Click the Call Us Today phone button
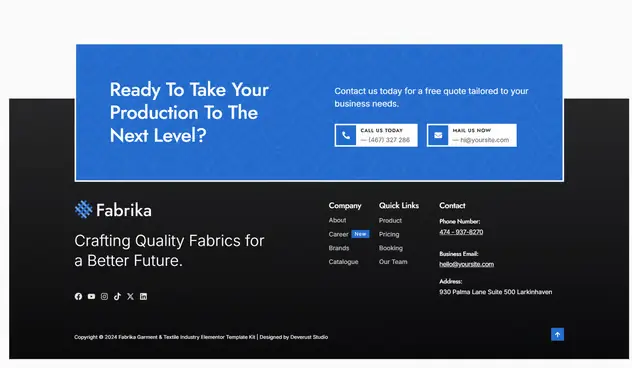This screenshot has height=368, width=632. 376,135
